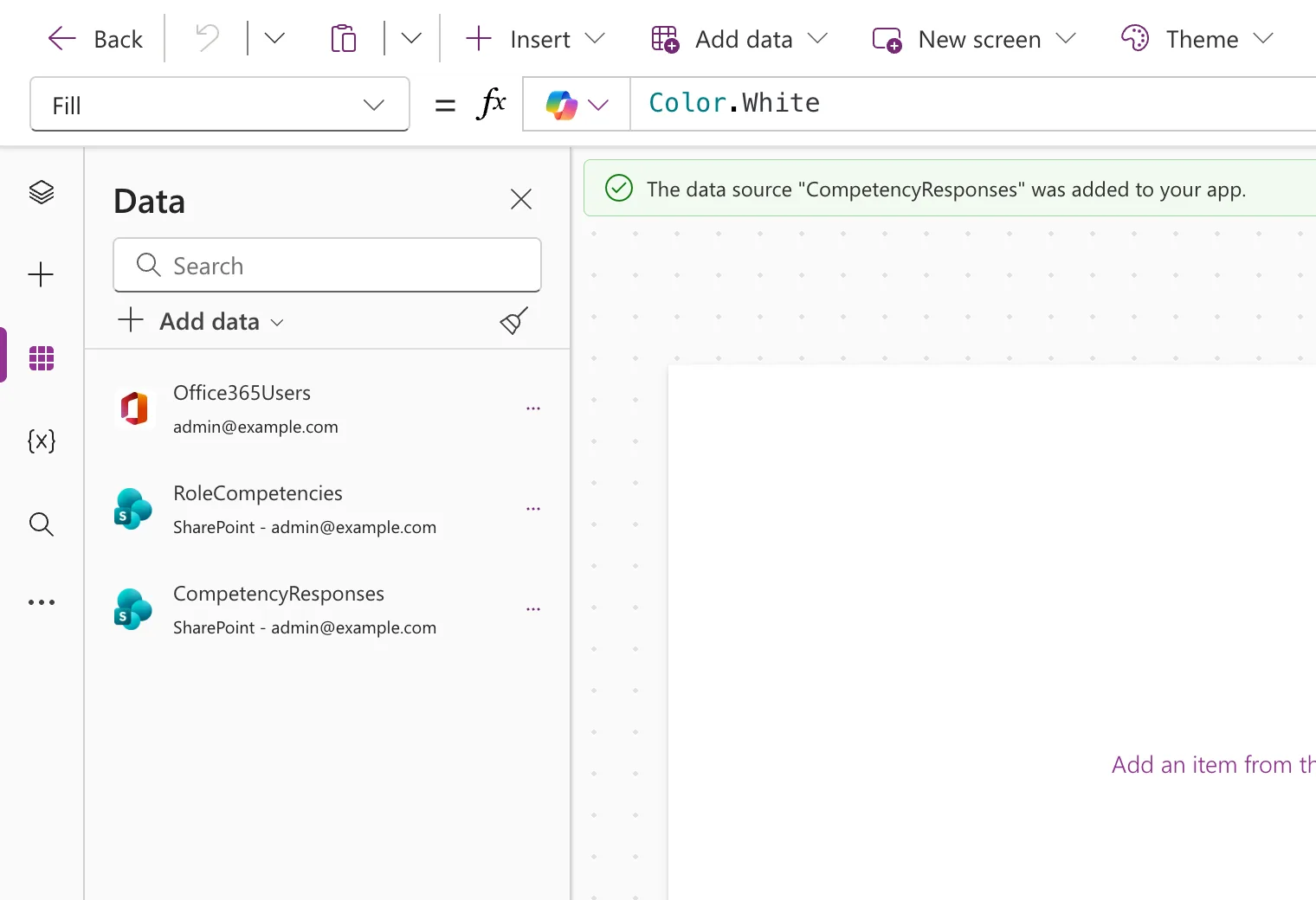The image size is (1316, 900).
Task: Click the fx formula icon
Action: 491,105
